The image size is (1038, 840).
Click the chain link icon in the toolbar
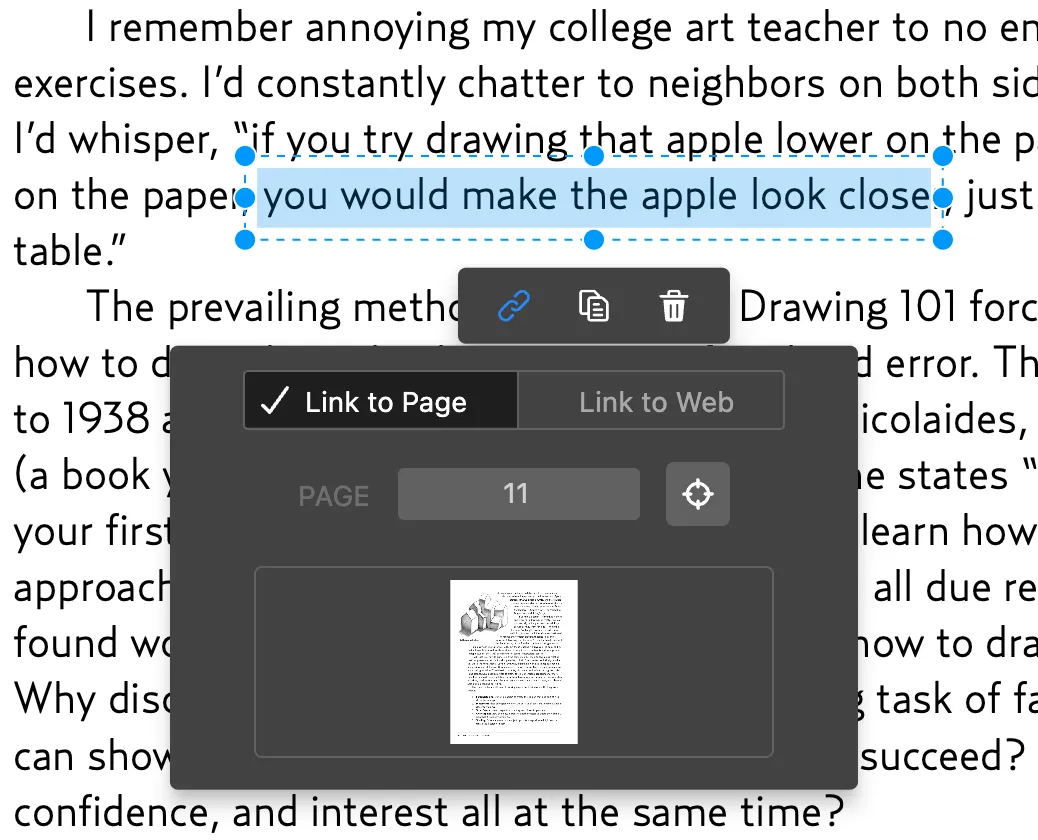[x=514, y=306]
